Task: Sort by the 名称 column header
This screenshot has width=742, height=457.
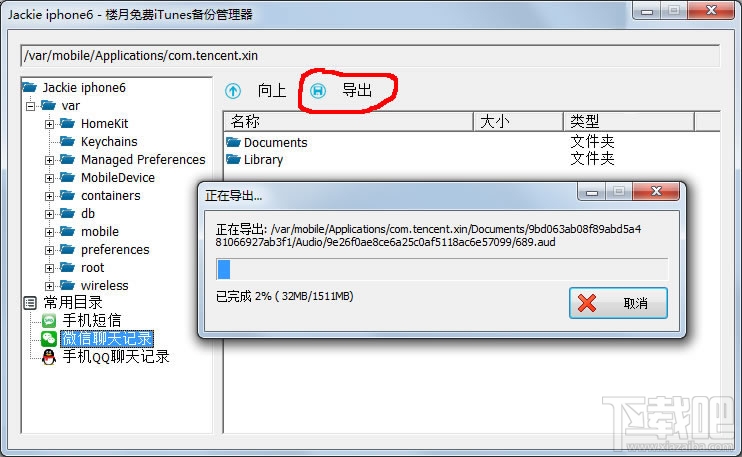Action: (348, 121)
